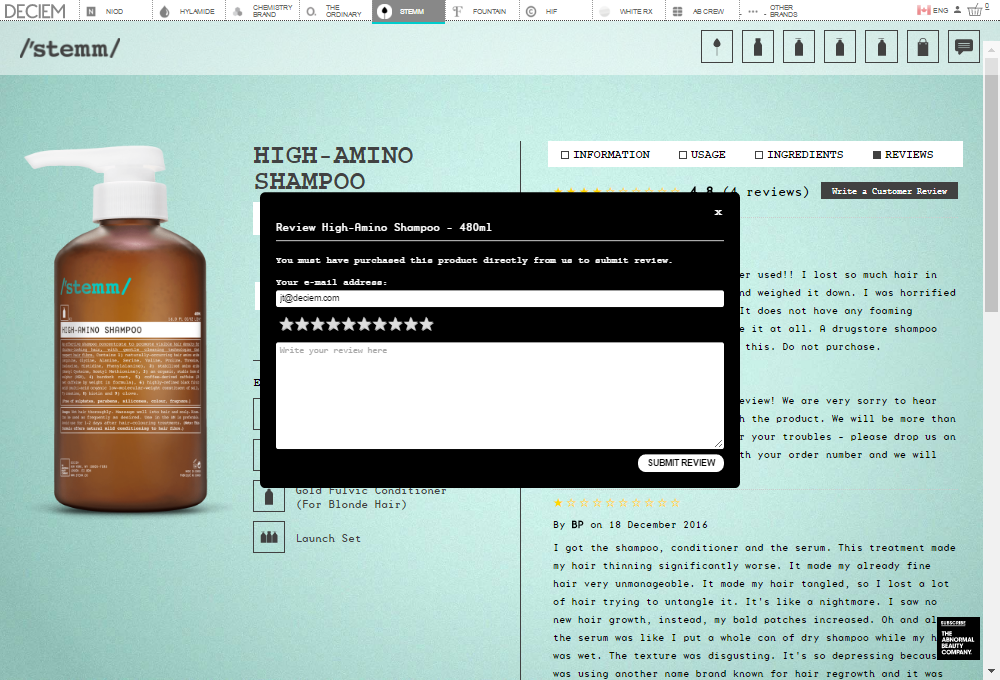Click the capped bottle product icon
Viewport: 1000px width, 680px height.
pos(758,46)
